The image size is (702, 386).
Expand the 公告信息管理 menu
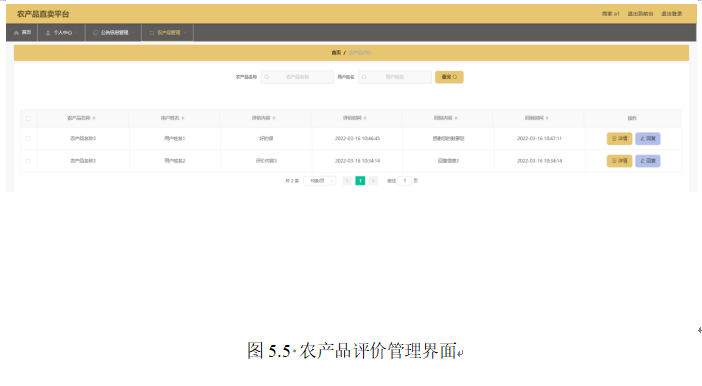pos(114,32)
